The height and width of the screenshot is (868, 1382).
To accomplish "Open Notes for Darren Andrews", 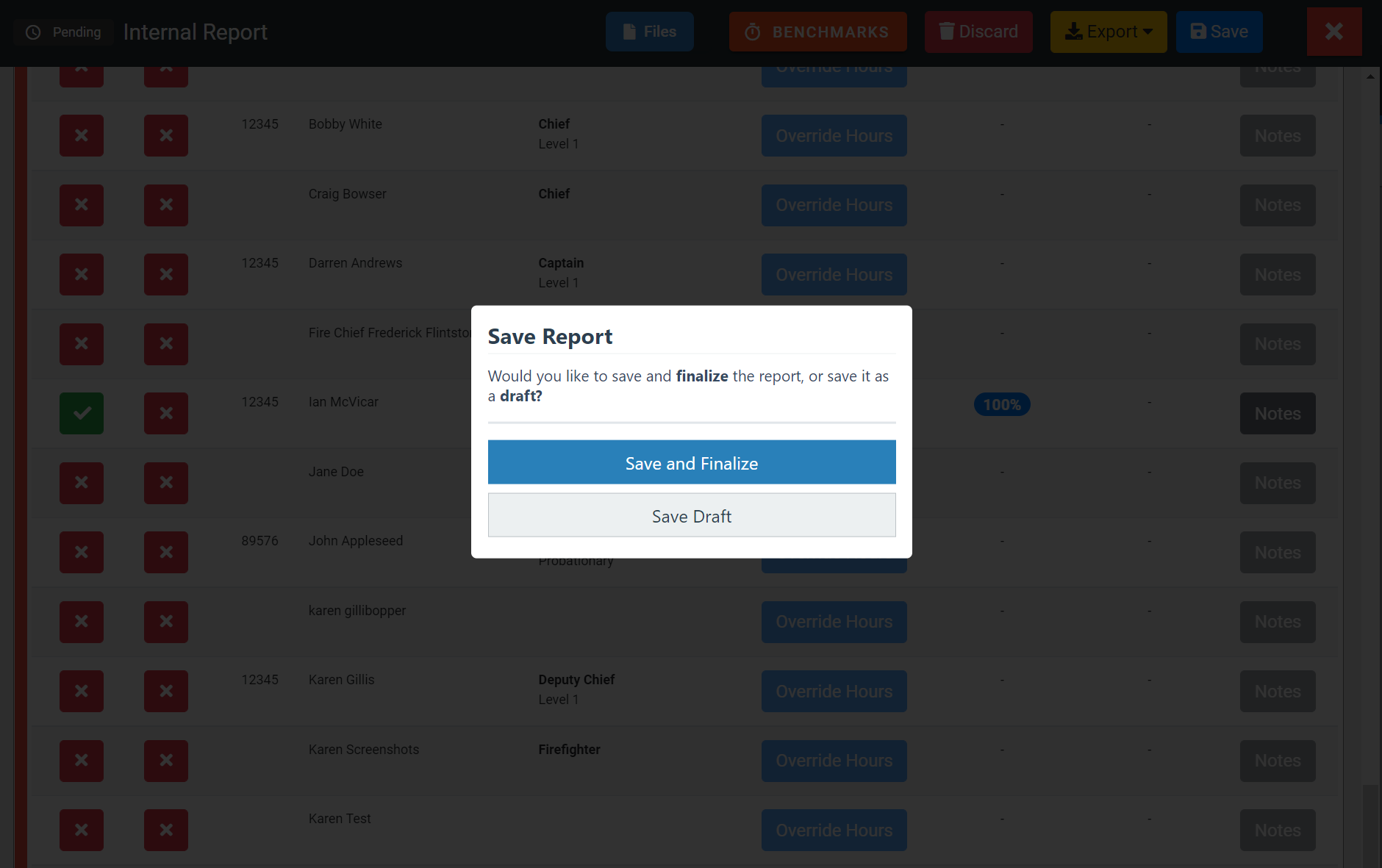I will click(x=1277, y=275).
